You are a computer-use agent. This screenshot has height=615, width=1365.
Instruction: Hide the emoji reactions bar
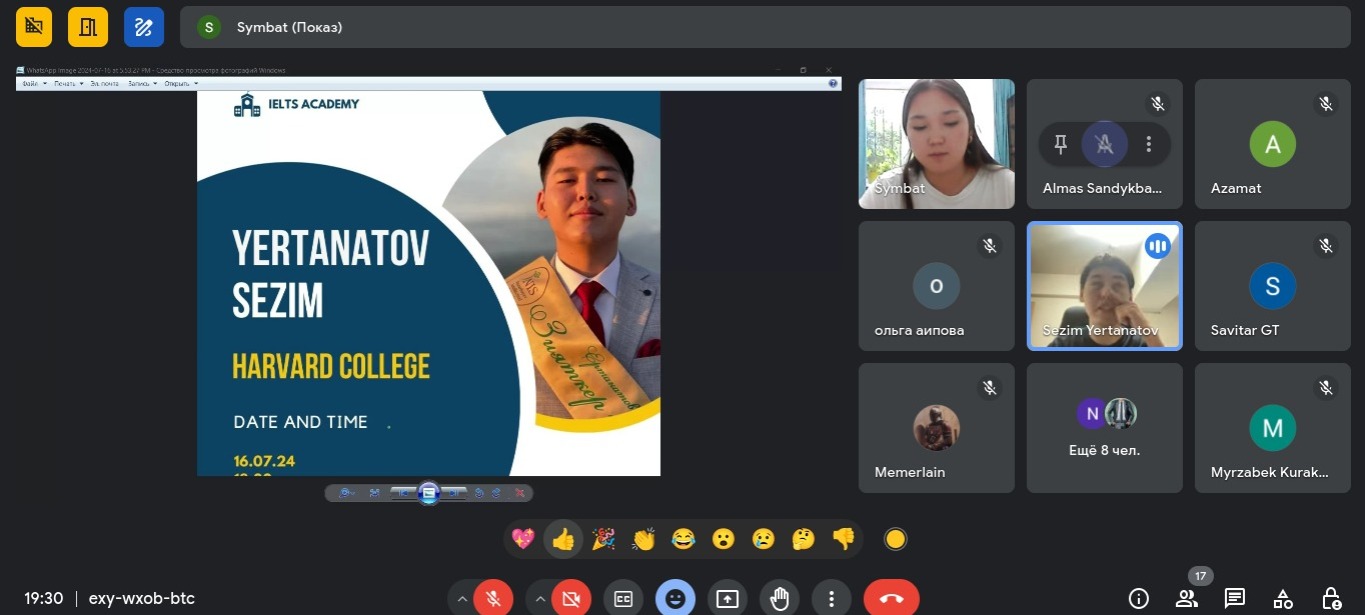coord(675,599)
